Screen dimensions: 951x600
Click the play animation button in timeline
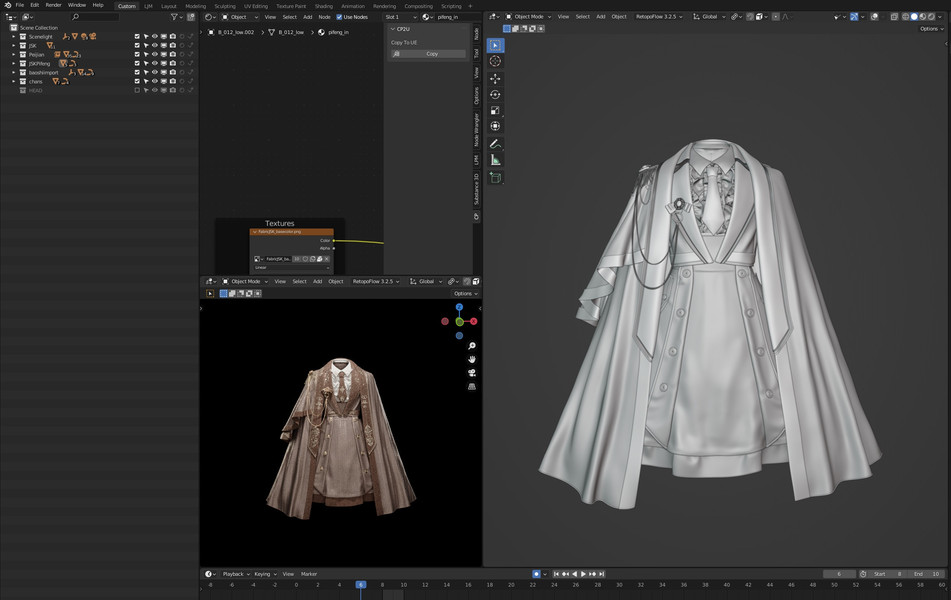pyautogui.click(x=582, y=574)
